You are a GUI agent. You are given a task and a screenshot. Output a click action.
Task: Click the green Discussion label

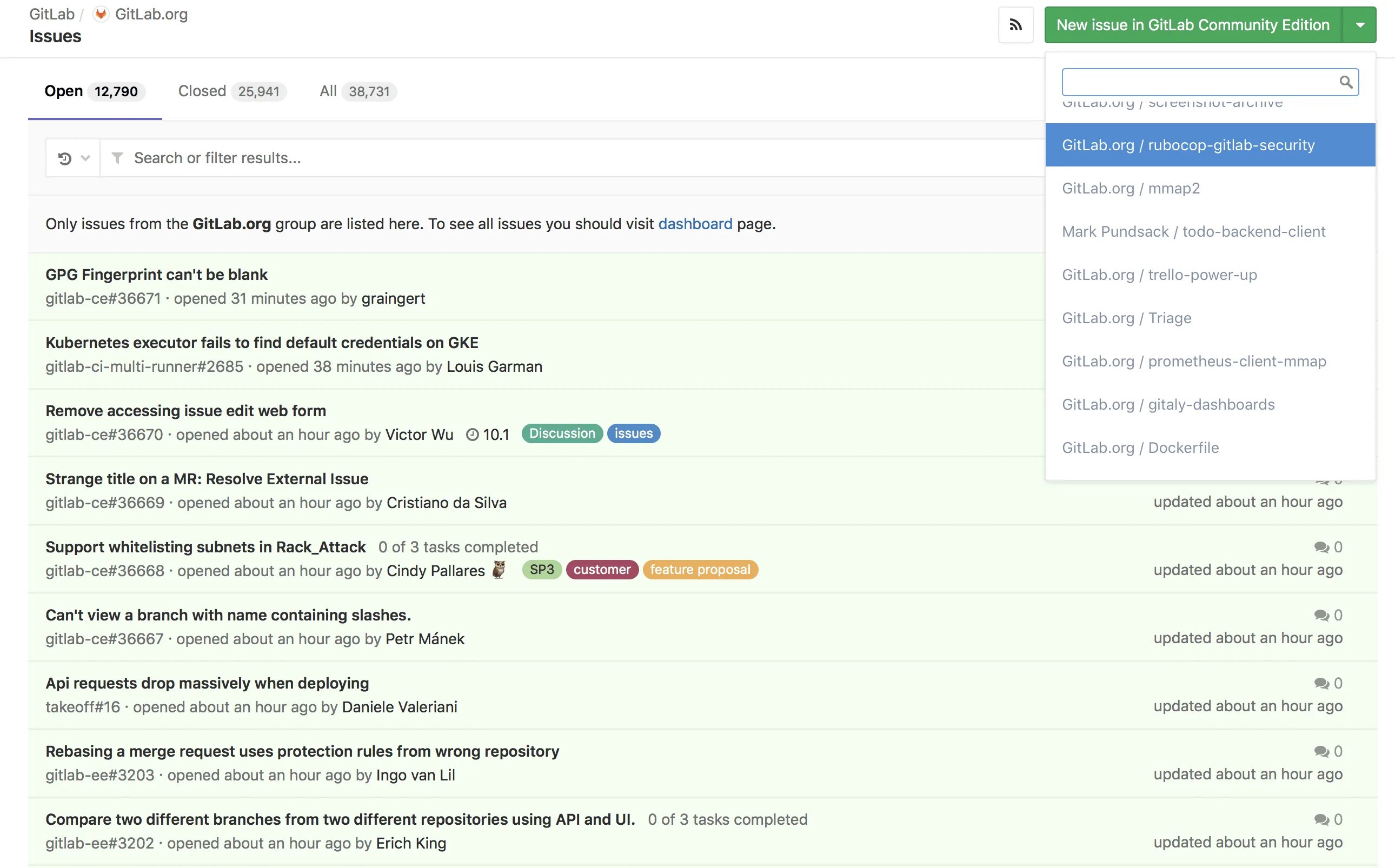[562, 433]
